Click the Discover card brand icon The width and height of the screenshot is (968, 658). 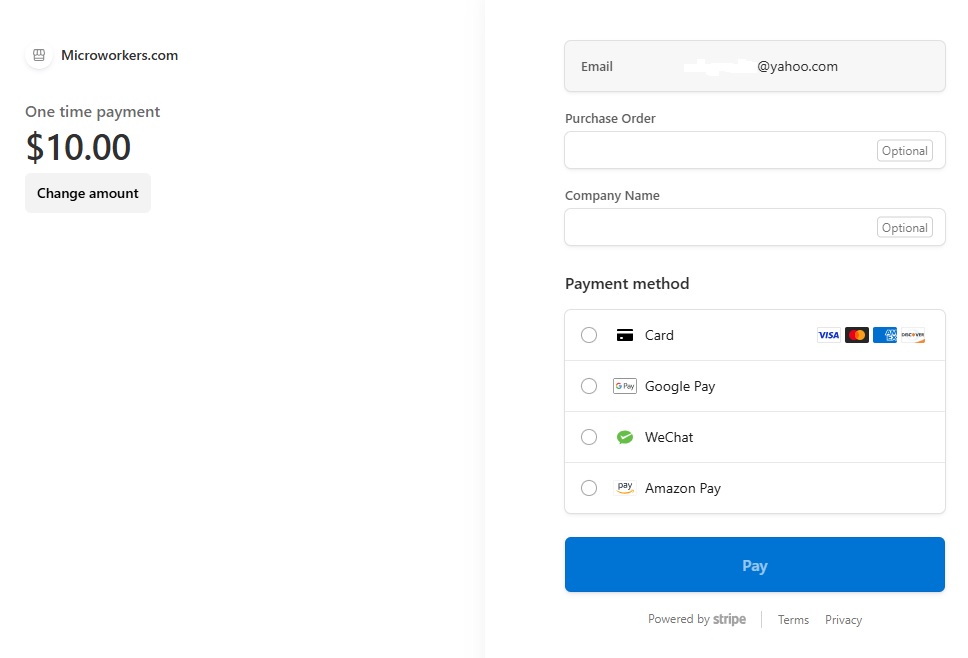tap(913, 335)
